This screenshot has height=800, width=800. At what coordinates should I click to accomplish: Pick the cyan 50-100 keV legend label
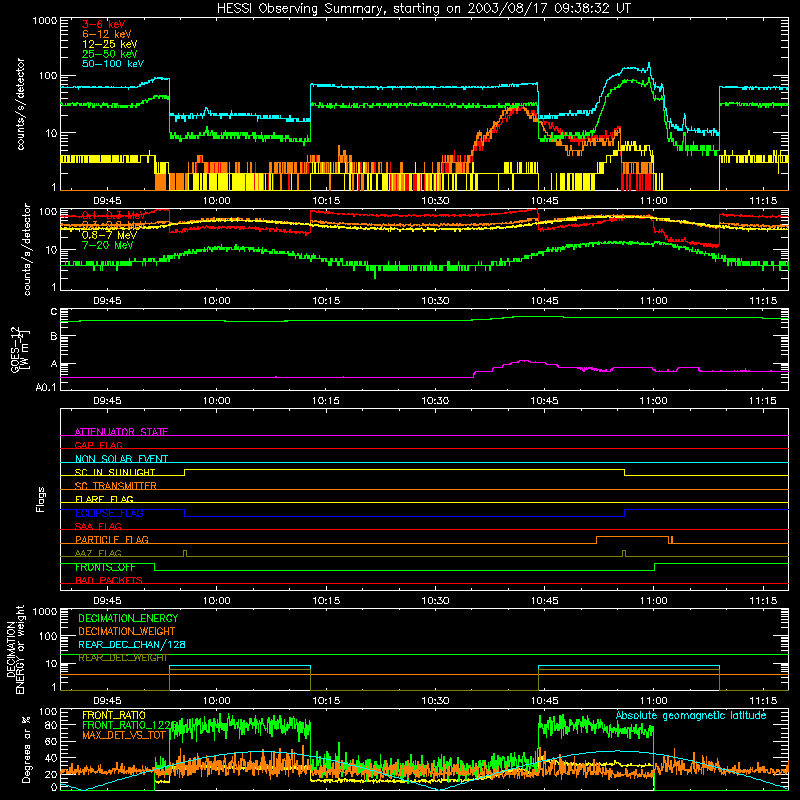(113, 64)
